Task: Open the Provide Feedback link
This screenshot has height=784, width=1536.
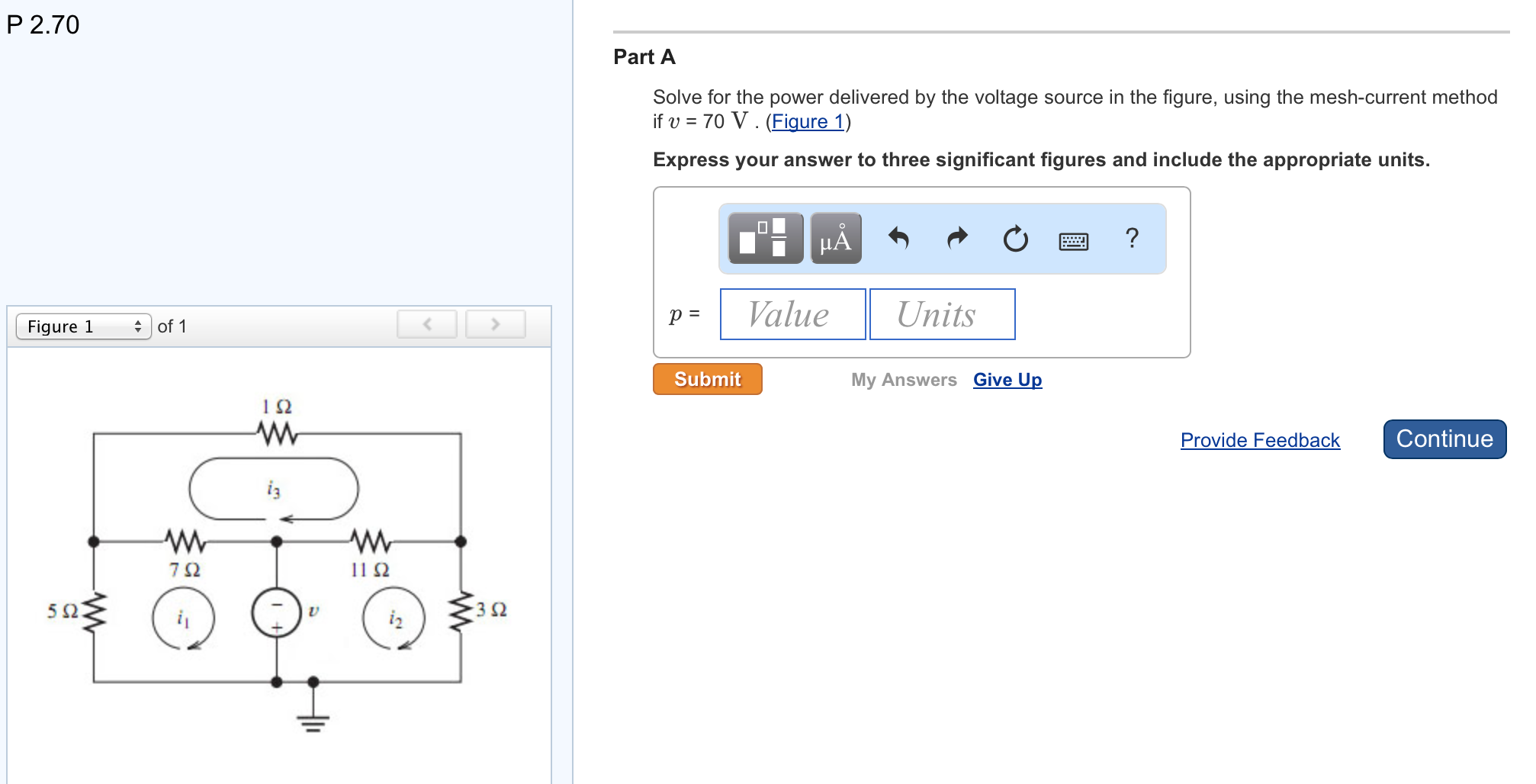Action: coord(1259,440)
